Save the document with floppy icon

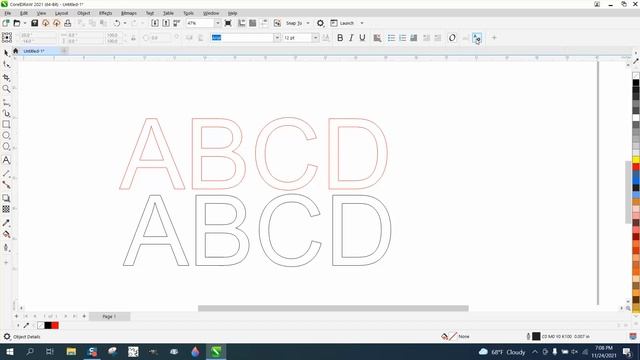tap(35, 23)
